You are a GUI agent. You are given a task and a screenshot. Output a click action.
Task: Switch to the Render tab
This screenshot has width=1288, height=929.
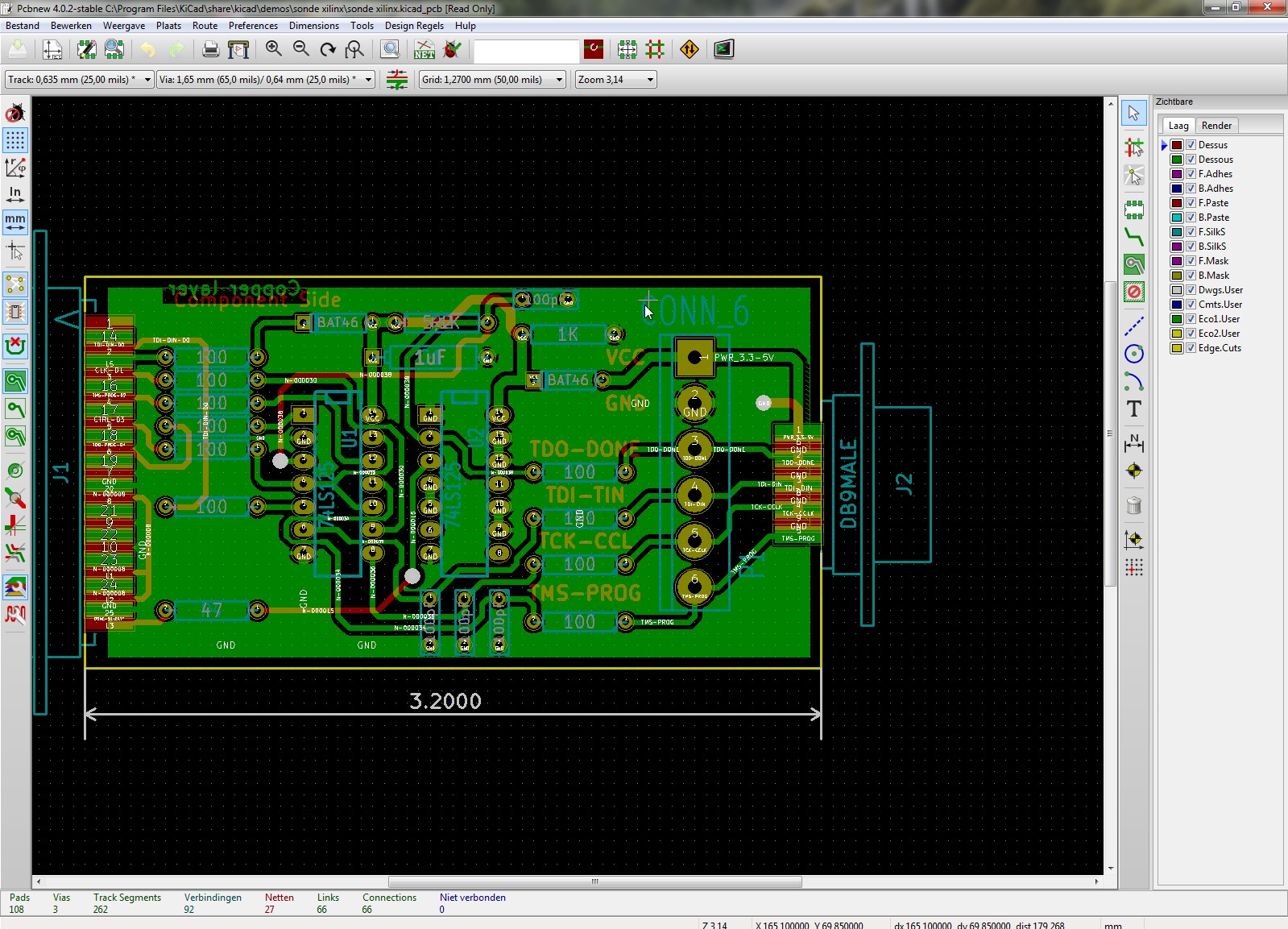1216,126
